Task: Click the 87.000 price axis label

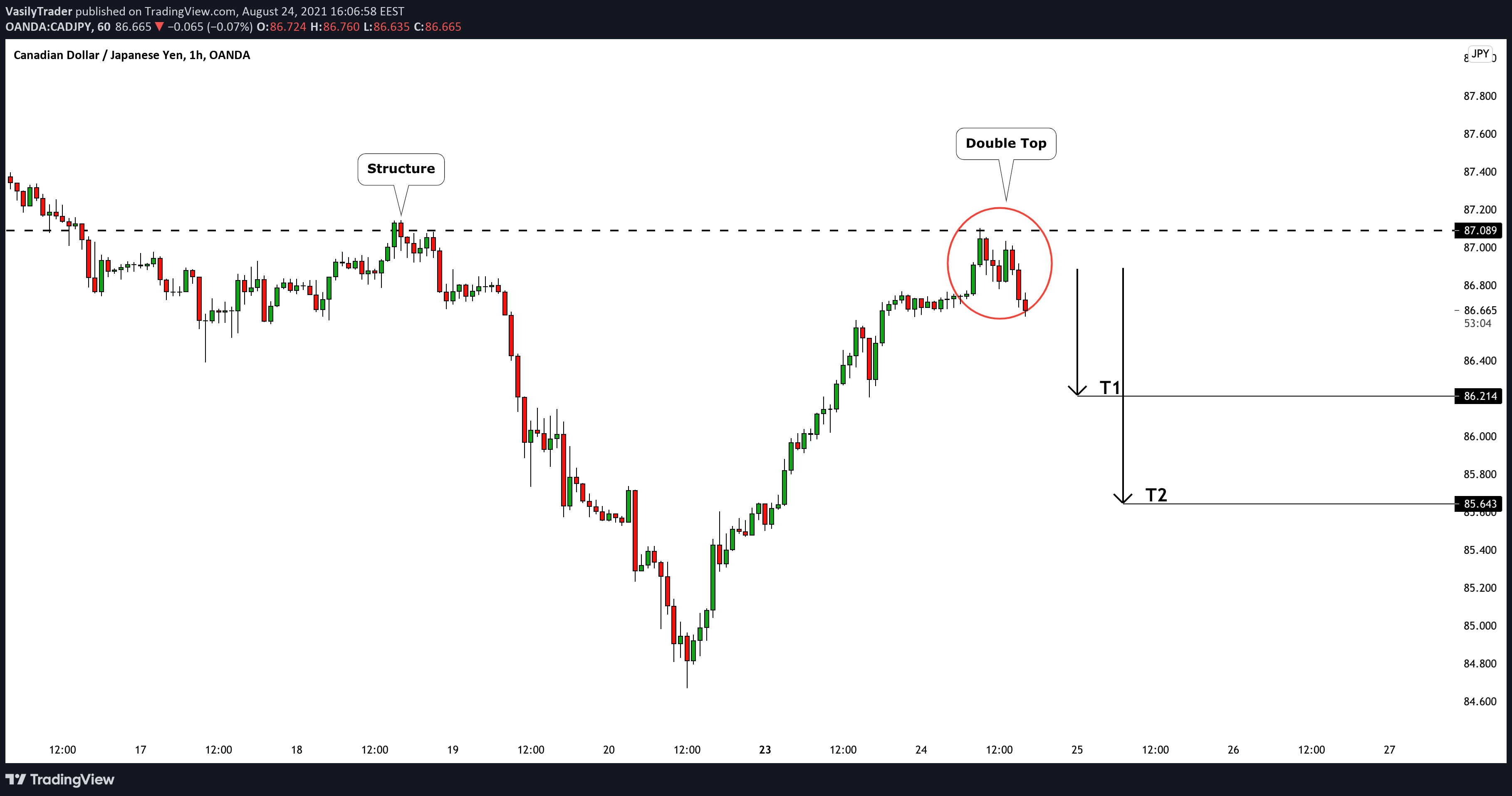Action: 1480,248
